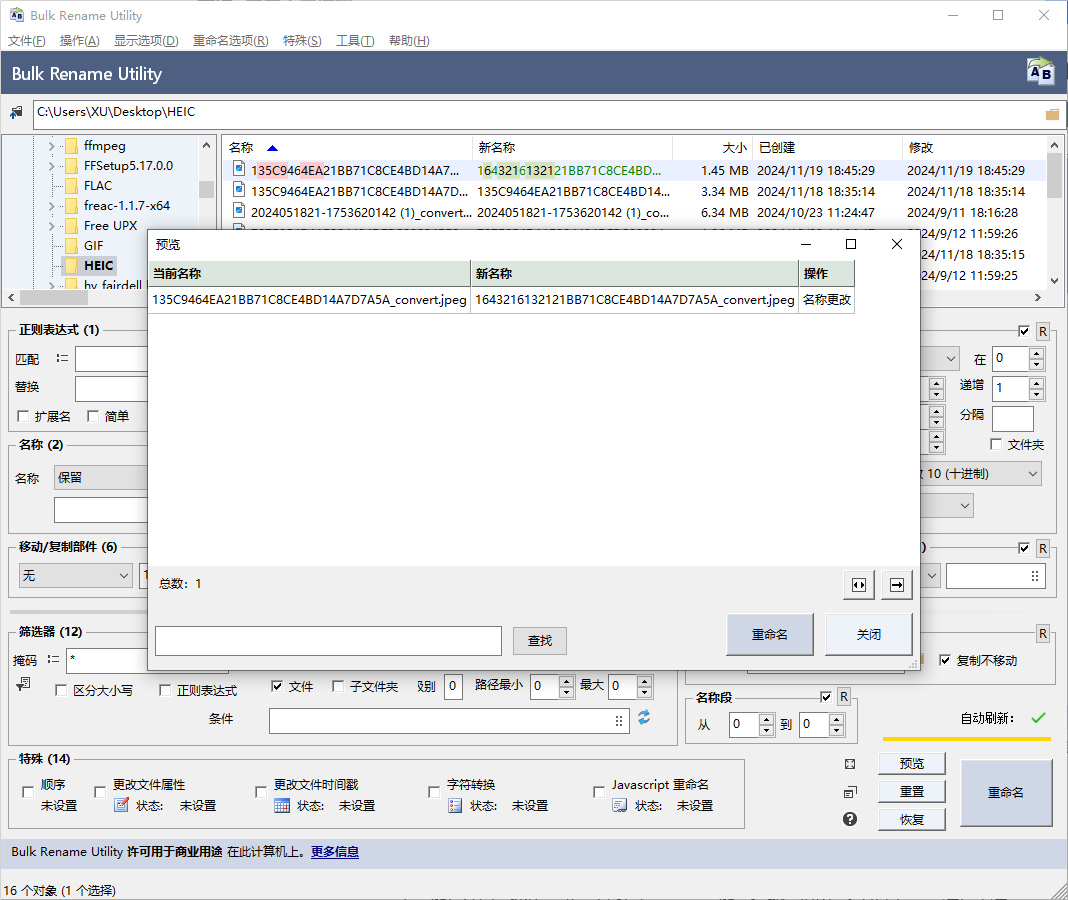Open the 移动/复制部件 dropdown showing 无
Image resolution: width=1068 pixels, height=900 pixels.
75,576
